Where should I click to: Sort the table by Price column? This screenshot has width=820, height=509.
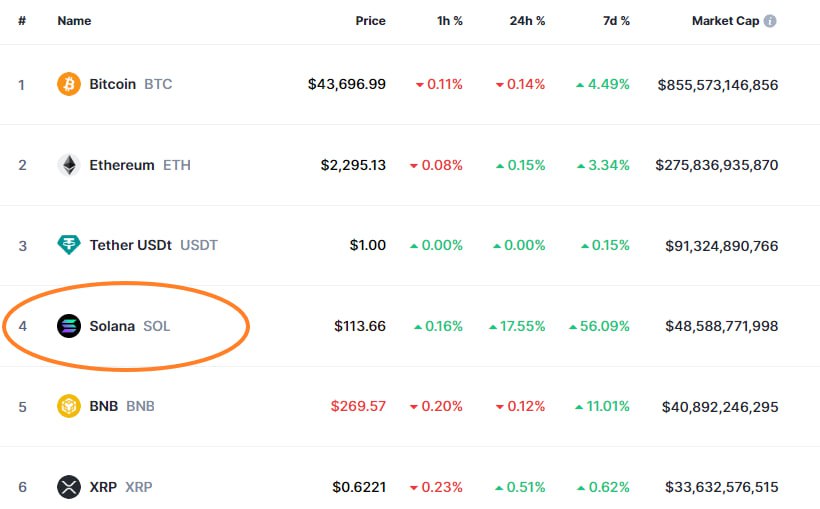370,21
